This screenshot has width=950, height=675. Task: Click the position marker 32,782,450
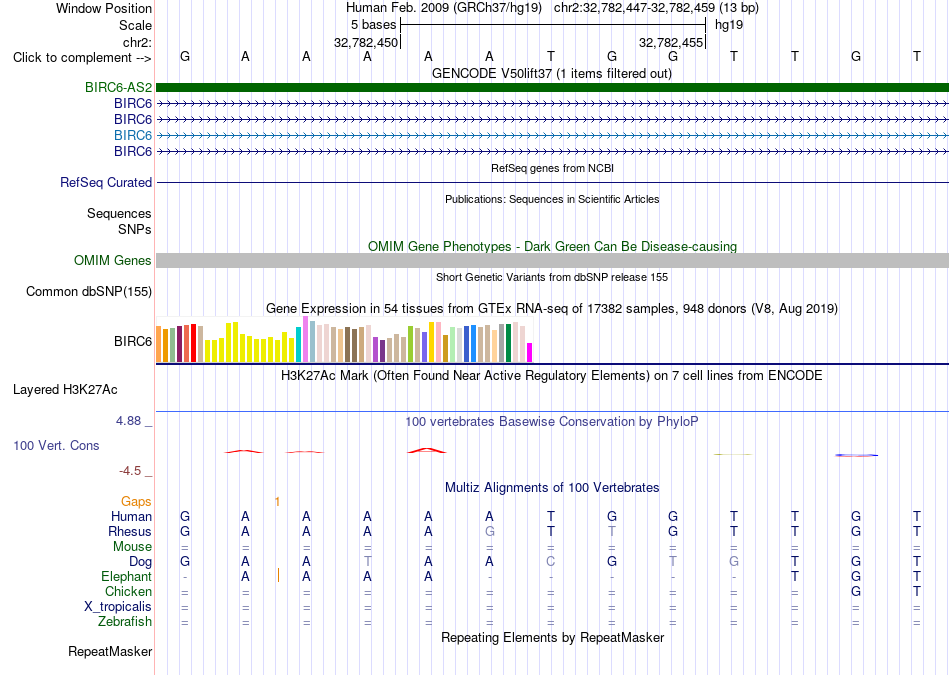click(x=366, y=42)
